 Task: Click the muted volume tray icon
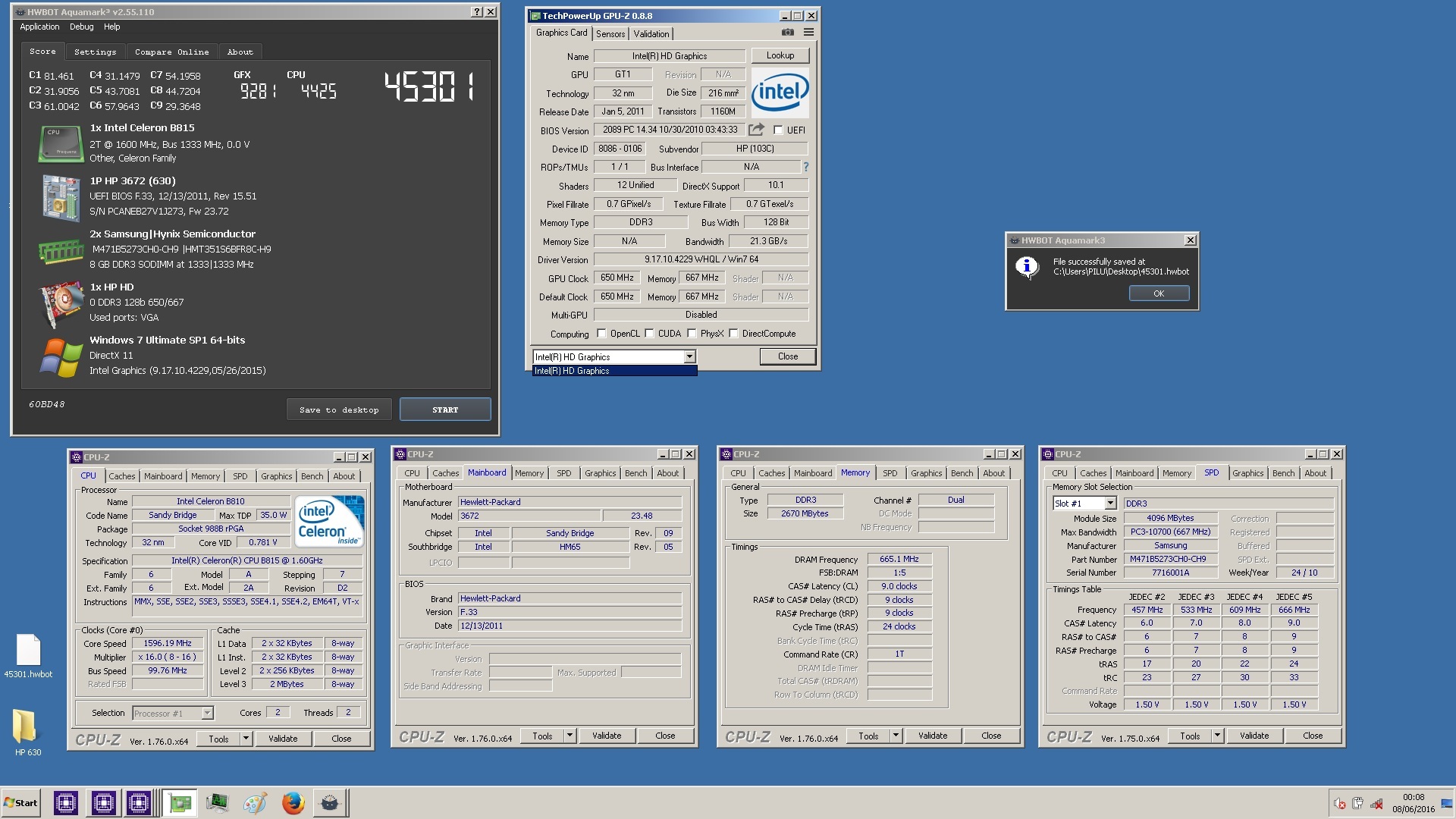[1340, 803]
